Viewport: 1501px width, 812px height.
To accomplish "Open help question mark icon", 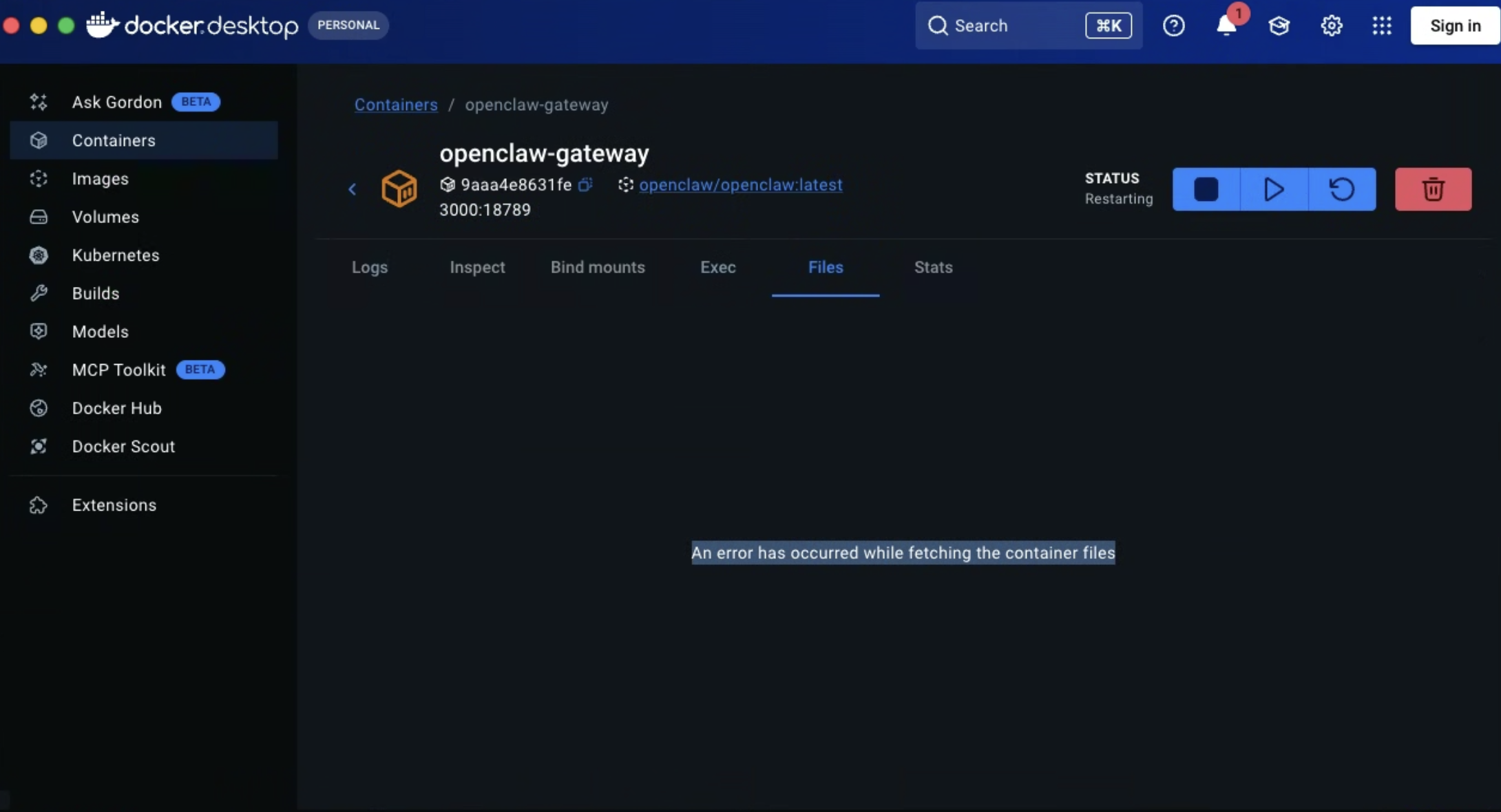I will pyautogui.click(x=1173, y=26).
